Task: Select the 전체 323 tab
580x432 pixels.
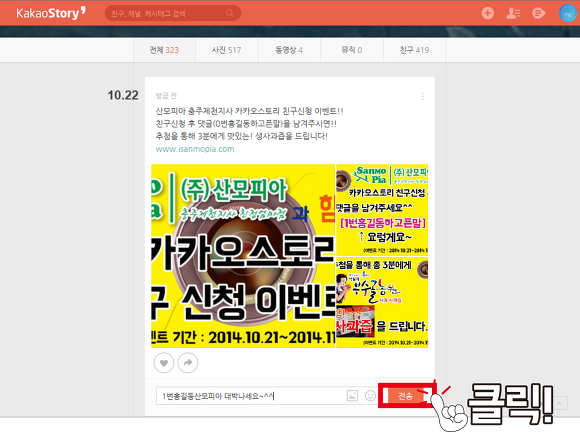Action: tap(164, 50)
